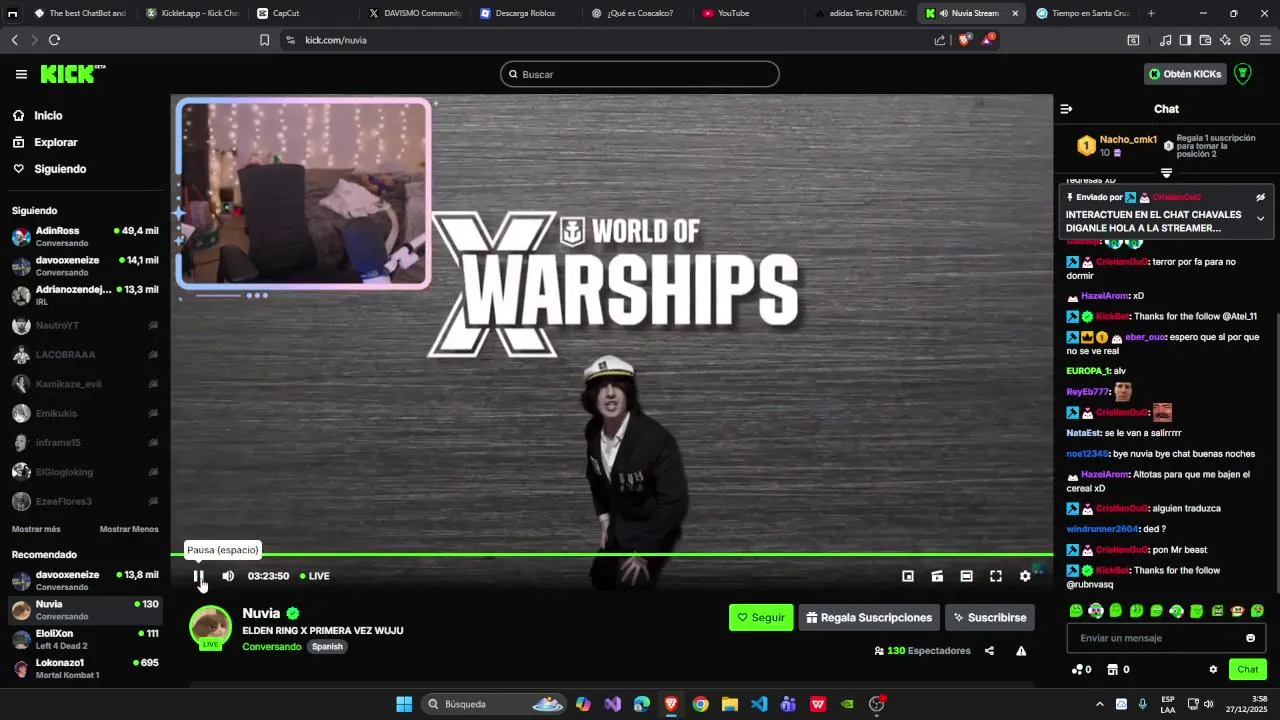
Task: Hide the pinned chat message
Action: coord(1260,197)
